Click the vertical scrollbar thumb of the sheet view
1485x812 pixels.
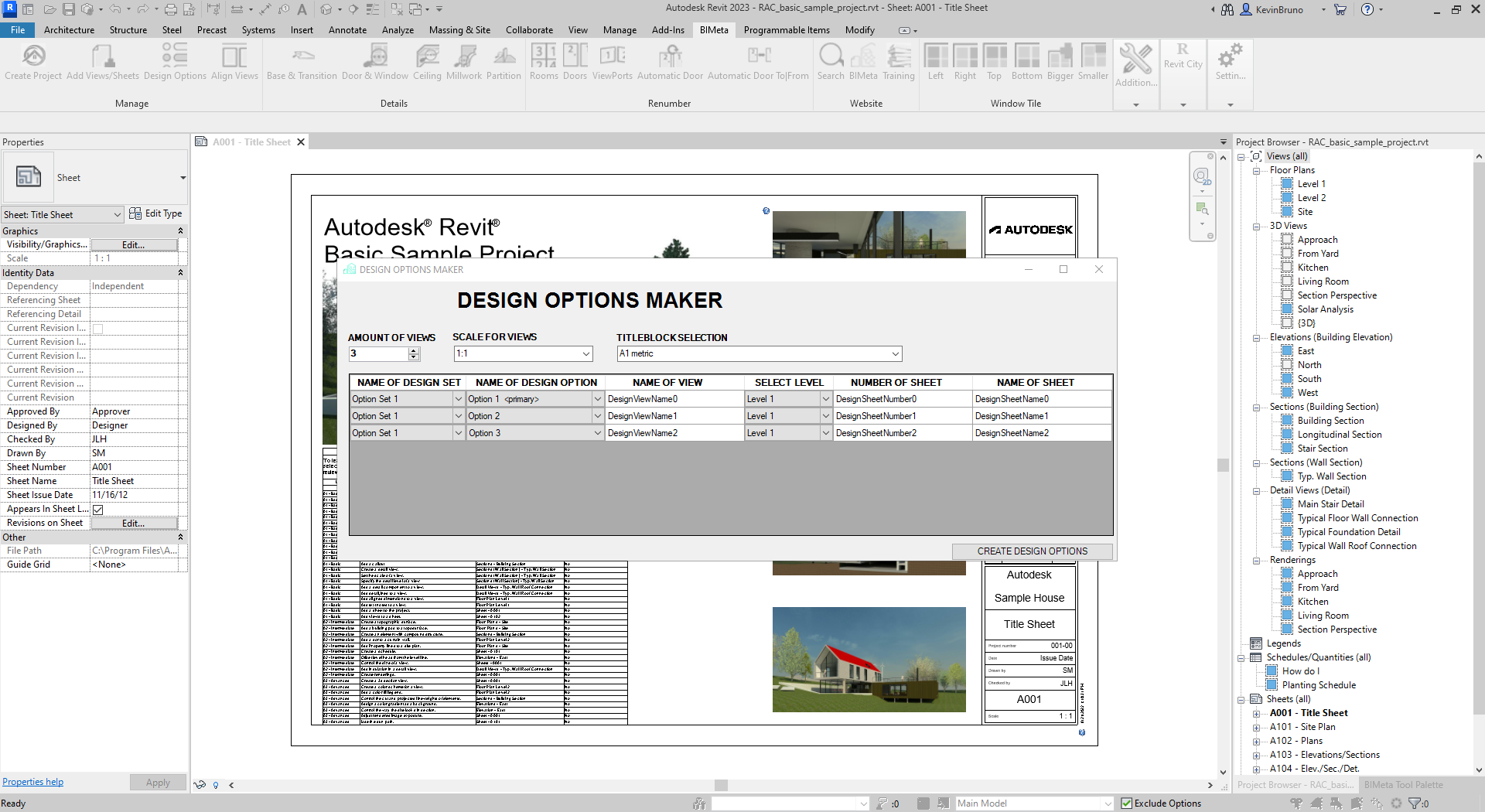pos(1223,465)
